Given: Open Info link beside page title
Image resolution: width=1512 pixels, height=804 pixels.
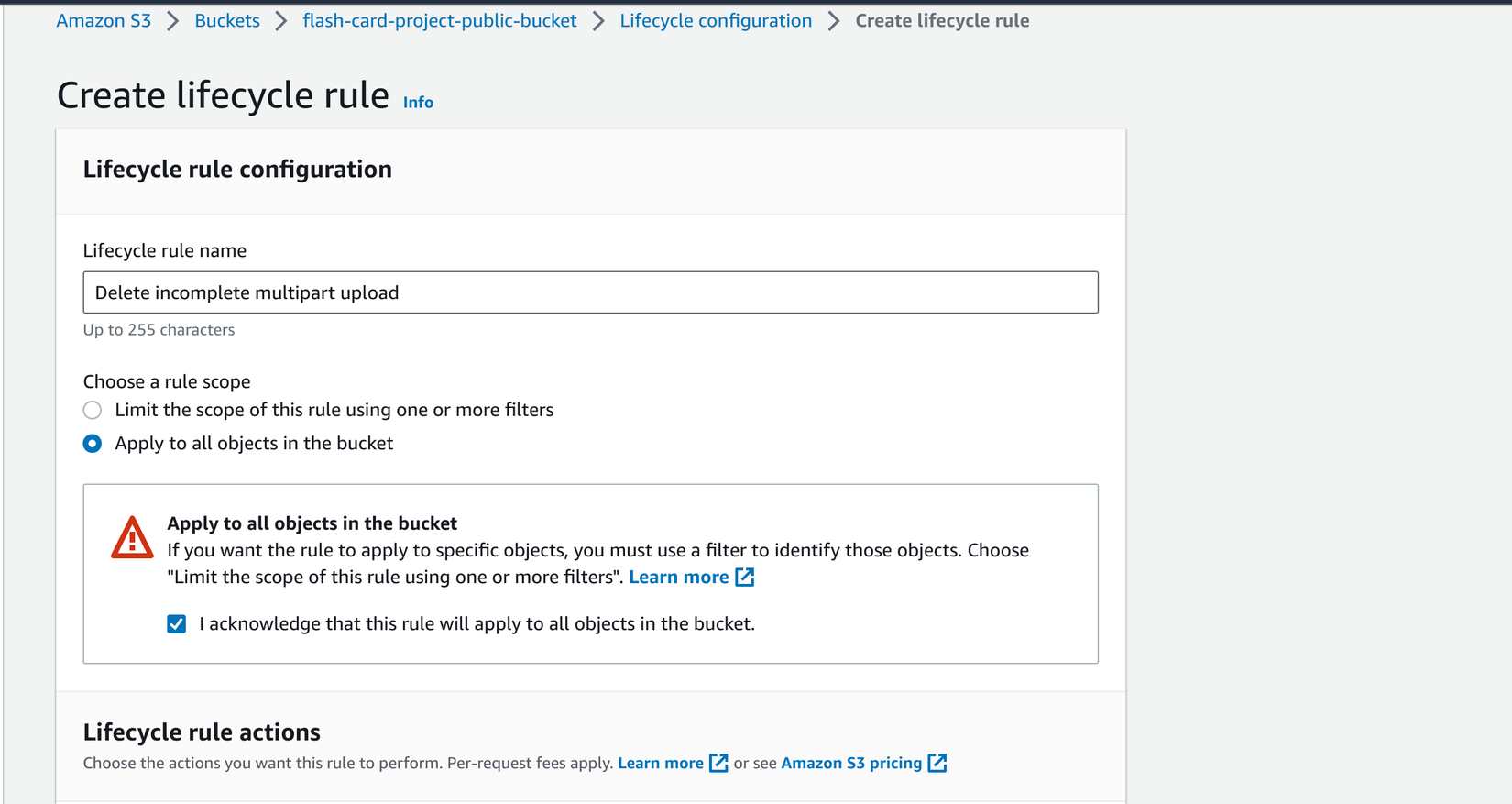Looking at the screenshot, I should click(x=418, y=103).
